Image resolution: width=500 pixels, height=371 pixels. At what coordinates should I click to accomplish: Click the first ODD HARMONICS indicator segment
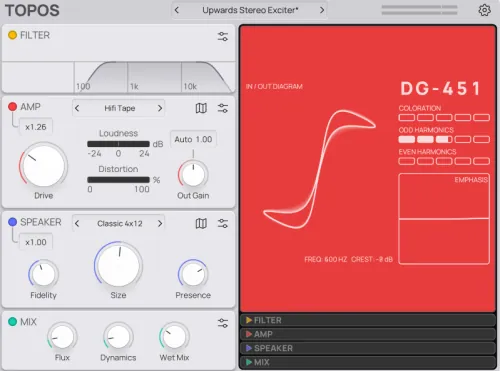[407, 139]
